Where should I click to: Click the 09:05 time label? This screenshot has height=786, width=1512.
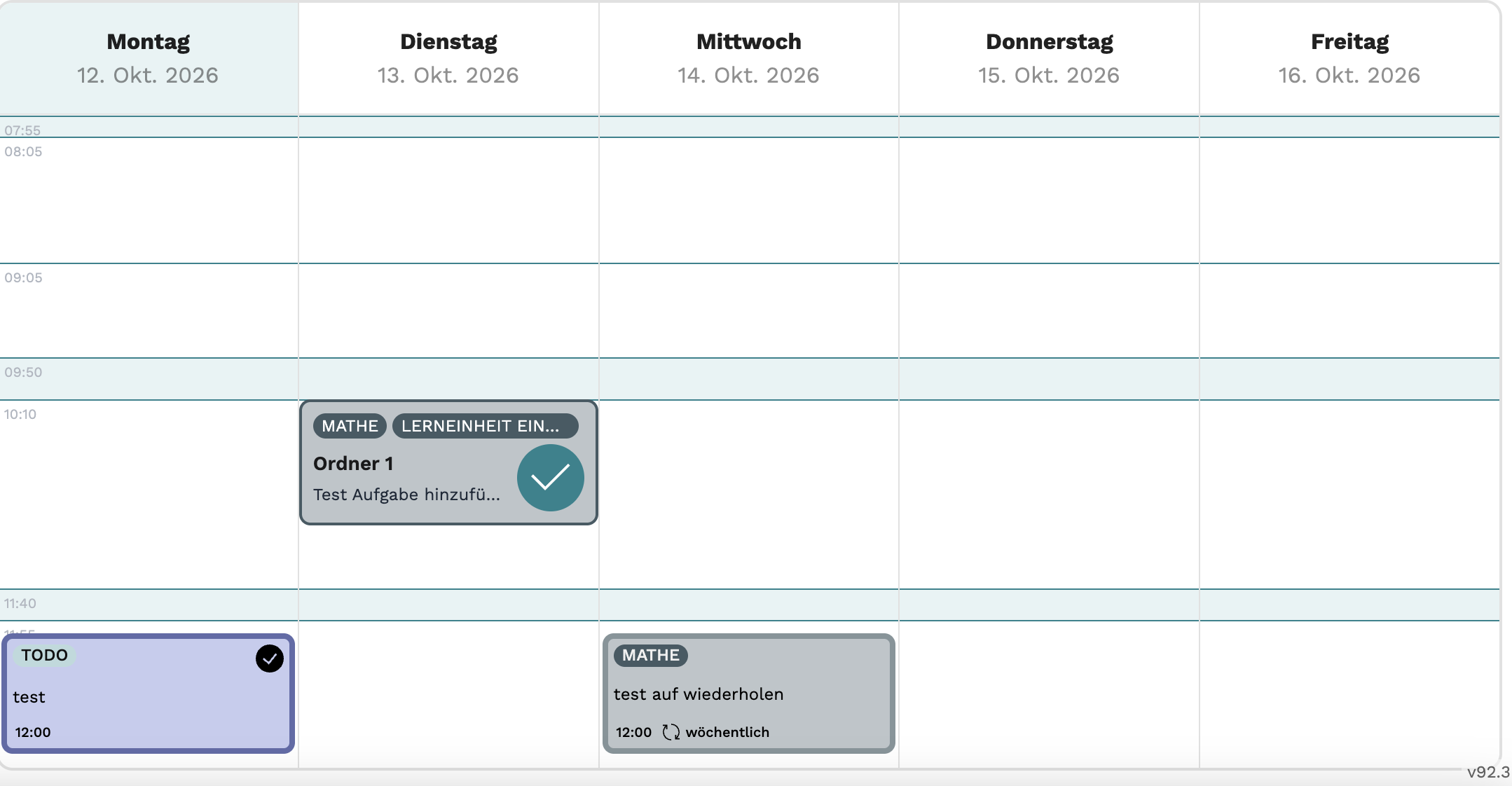point(23,277)
